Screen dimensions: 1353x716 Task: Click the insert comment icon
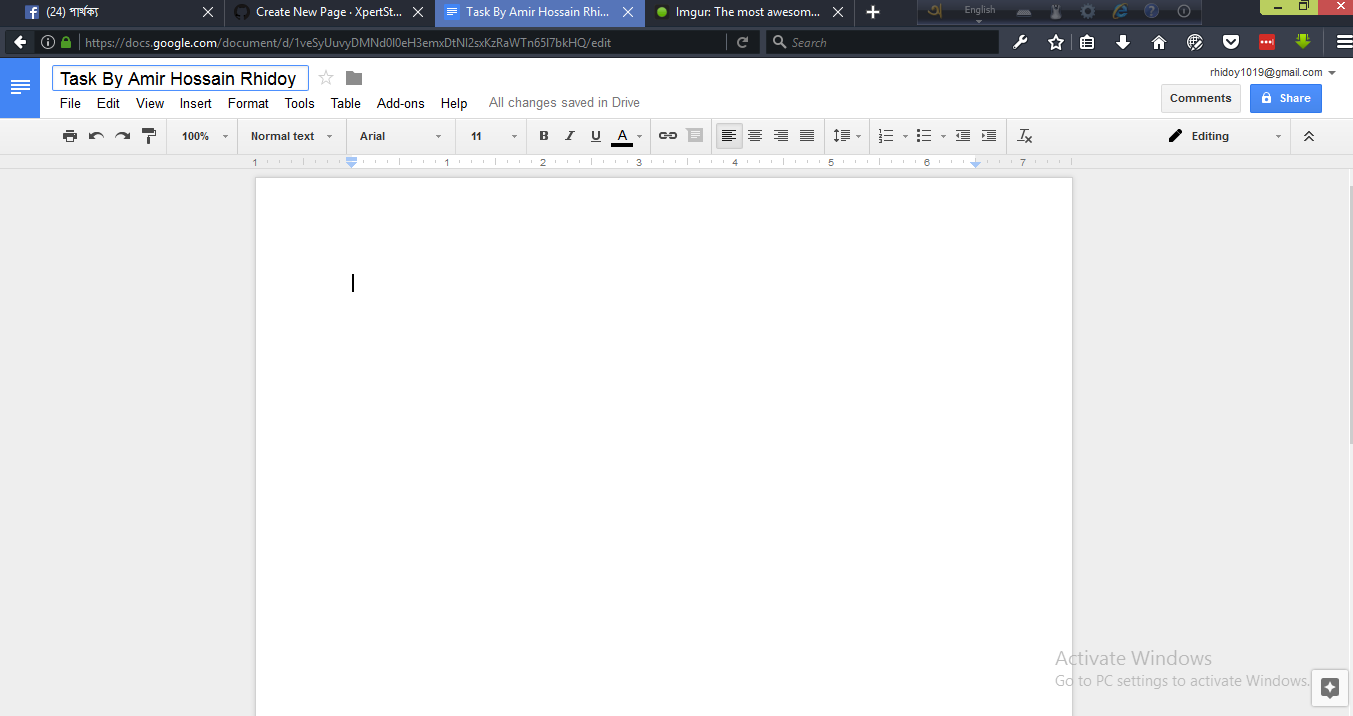tap(695, 136)
